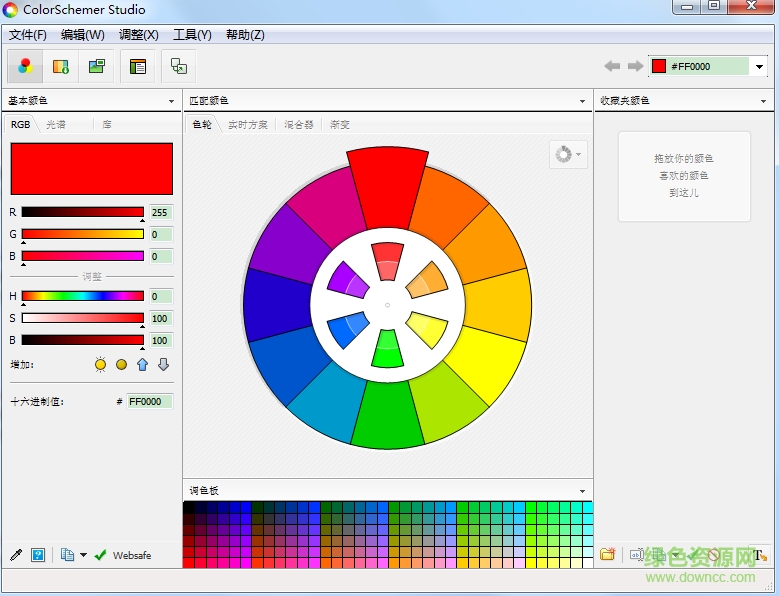Open the color wheel type dropdown button

[x=567, y=154]
